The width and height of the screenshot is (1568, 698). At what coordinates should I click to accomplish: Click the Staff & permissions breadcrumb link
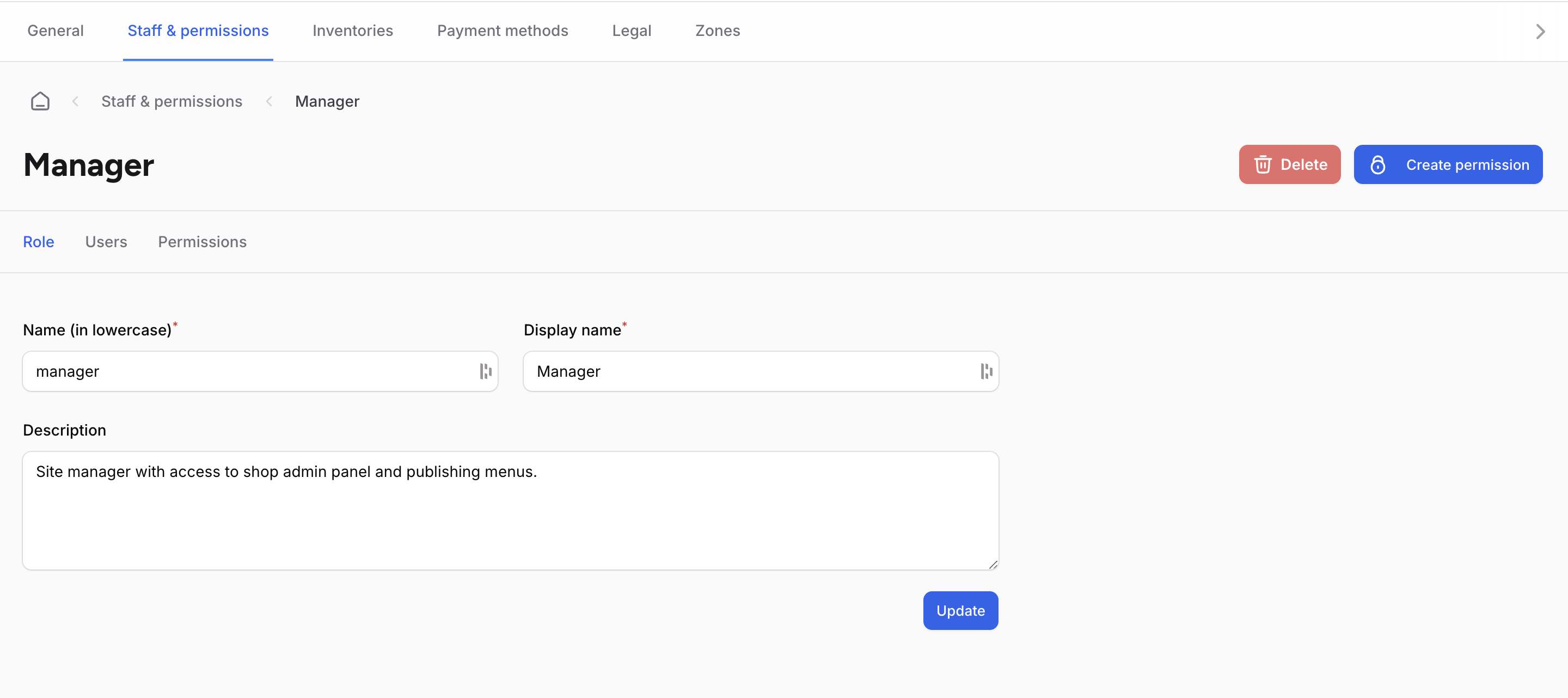point(171,102)
